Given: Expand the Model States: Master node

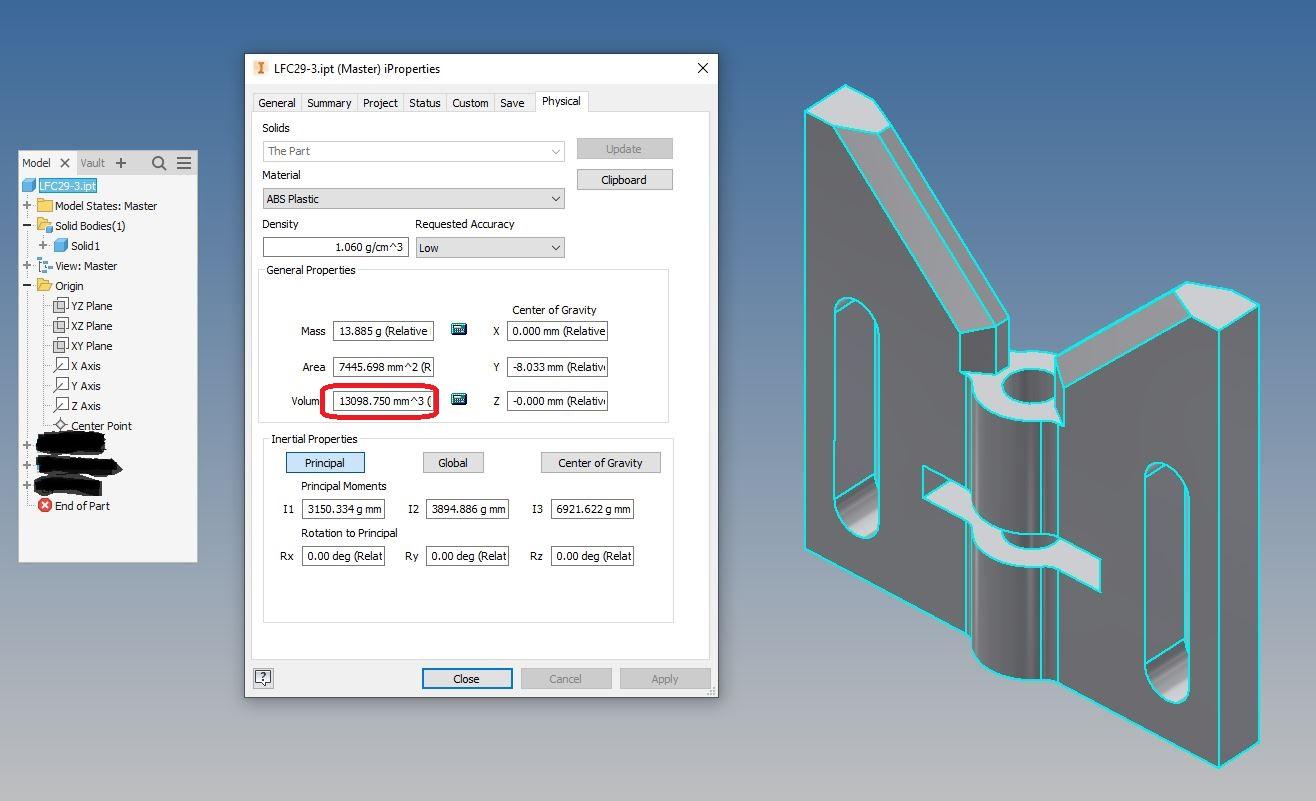Looking at the screenshot, I should [27, 206].
